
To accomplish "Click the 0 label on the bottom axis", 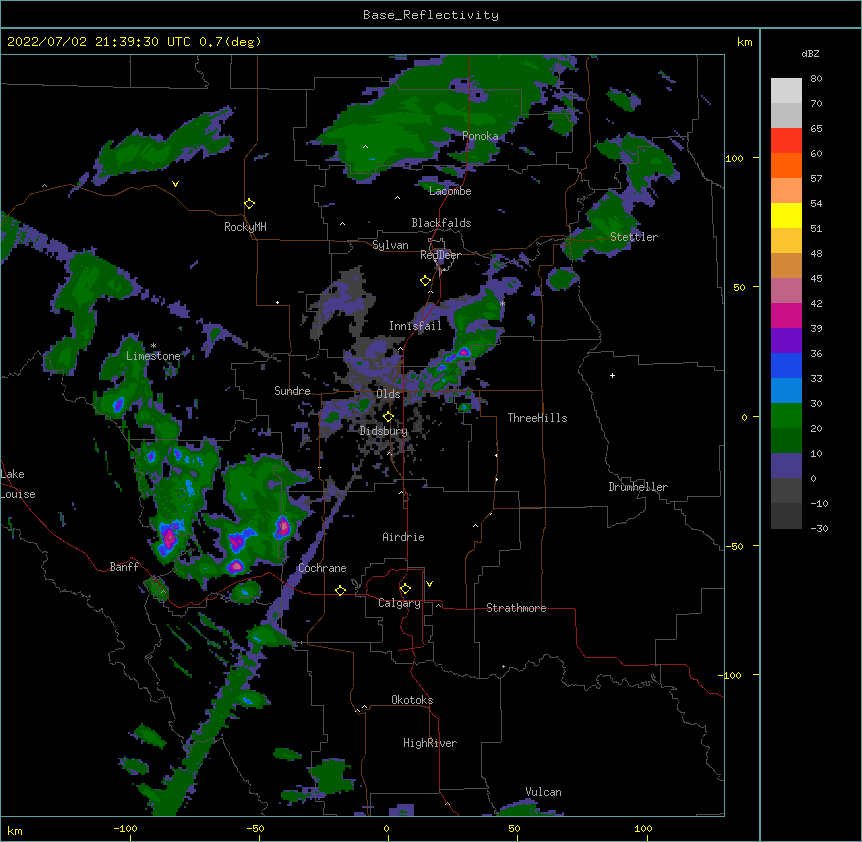I will pos(386,829).
